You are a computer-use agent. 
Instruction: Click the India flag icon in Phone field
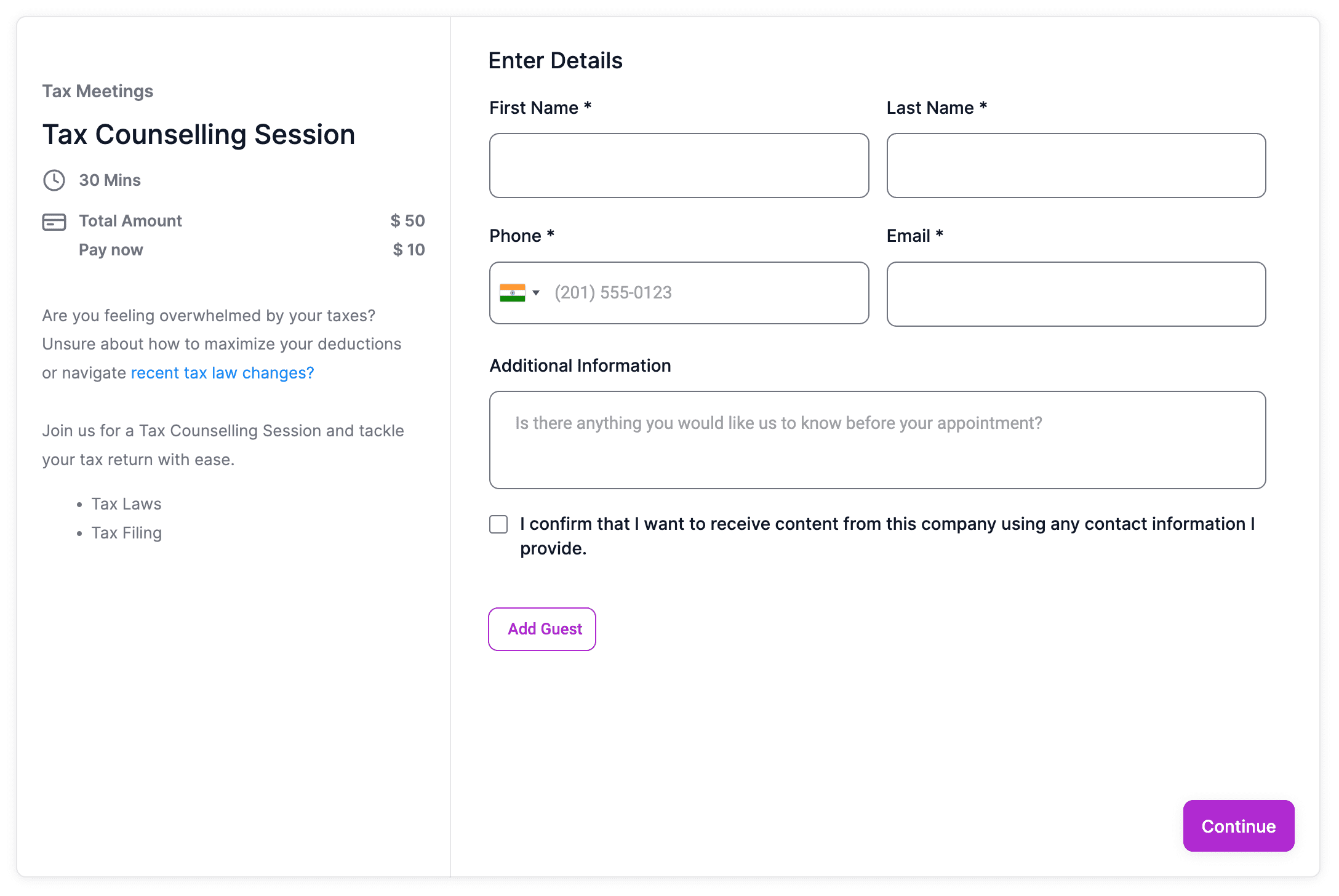coord(513,293)
